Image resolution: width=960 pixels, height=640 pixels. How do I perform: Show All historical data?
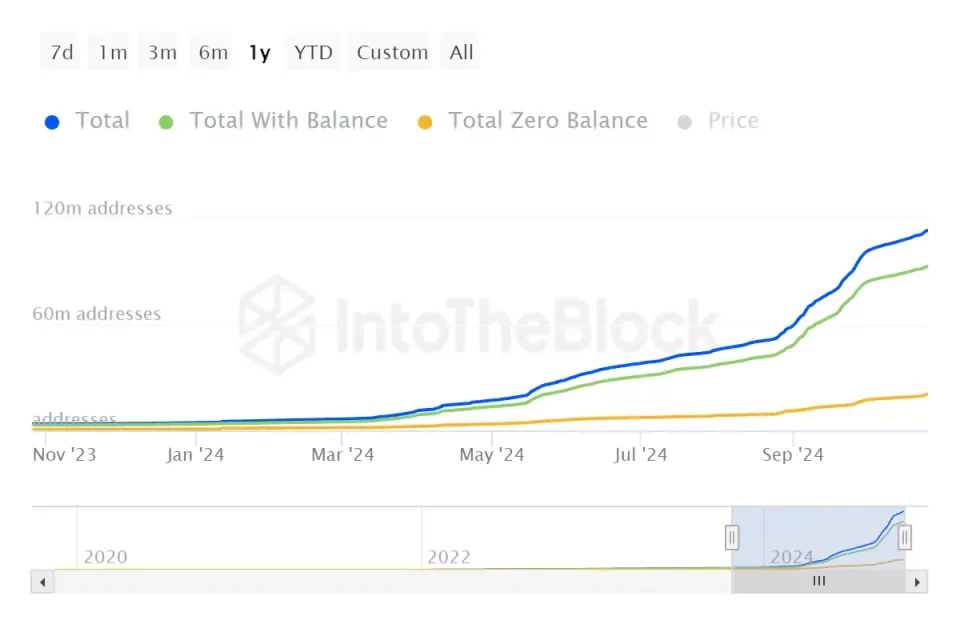[x=461, y=53]
